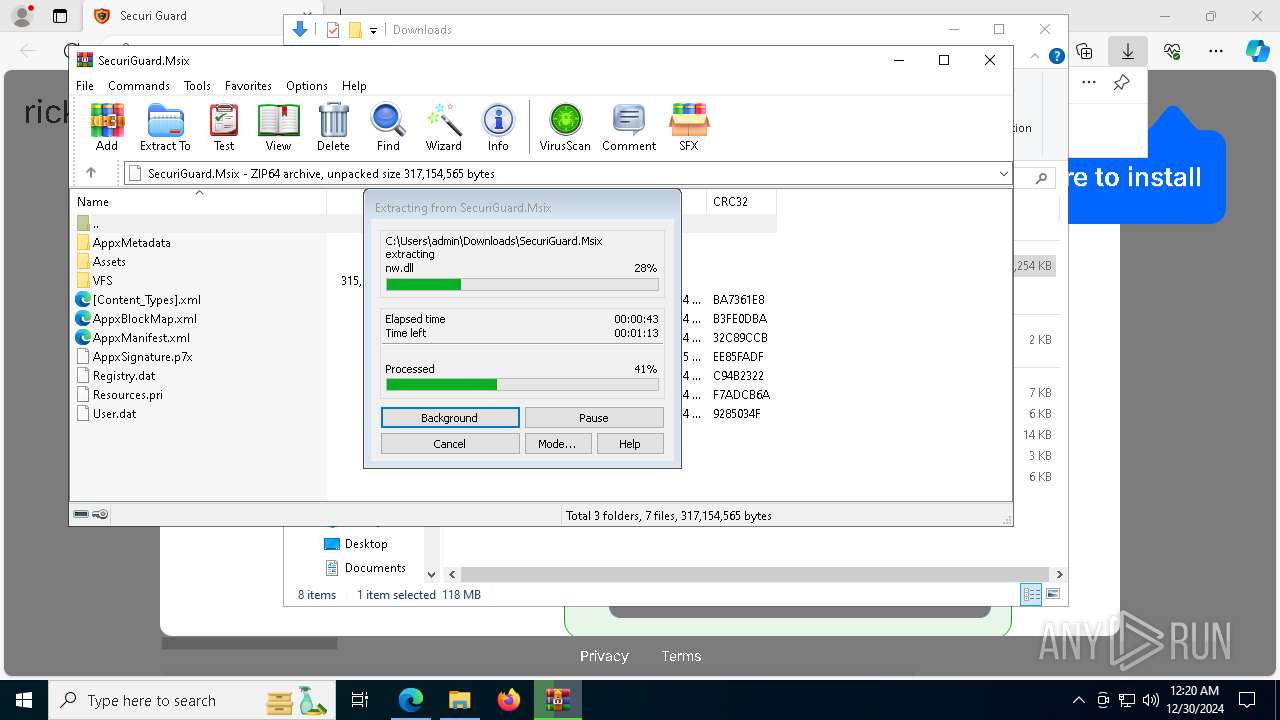Open the File menu in WinRAR
Screen dimensions: 1280x720
coord(85,86)
